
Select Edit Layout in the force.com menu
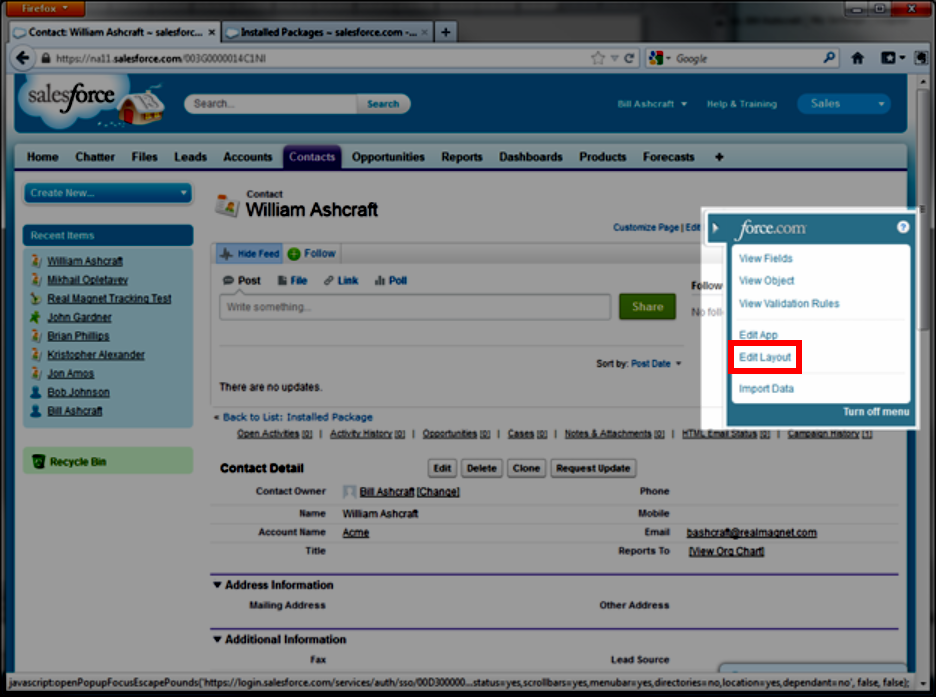click(765, 357)
